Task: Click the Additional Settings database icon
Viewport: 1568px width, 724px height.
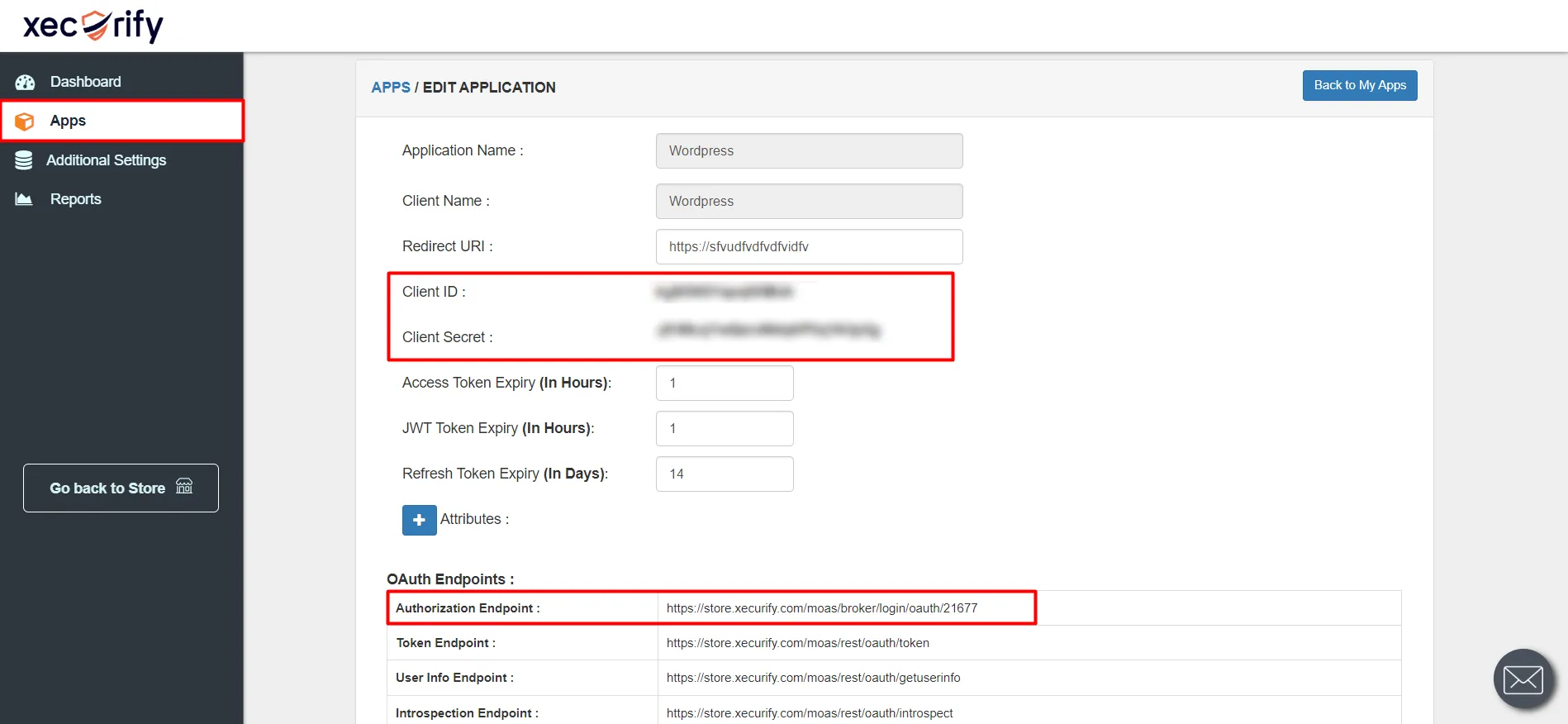Action: click(24, 160)
